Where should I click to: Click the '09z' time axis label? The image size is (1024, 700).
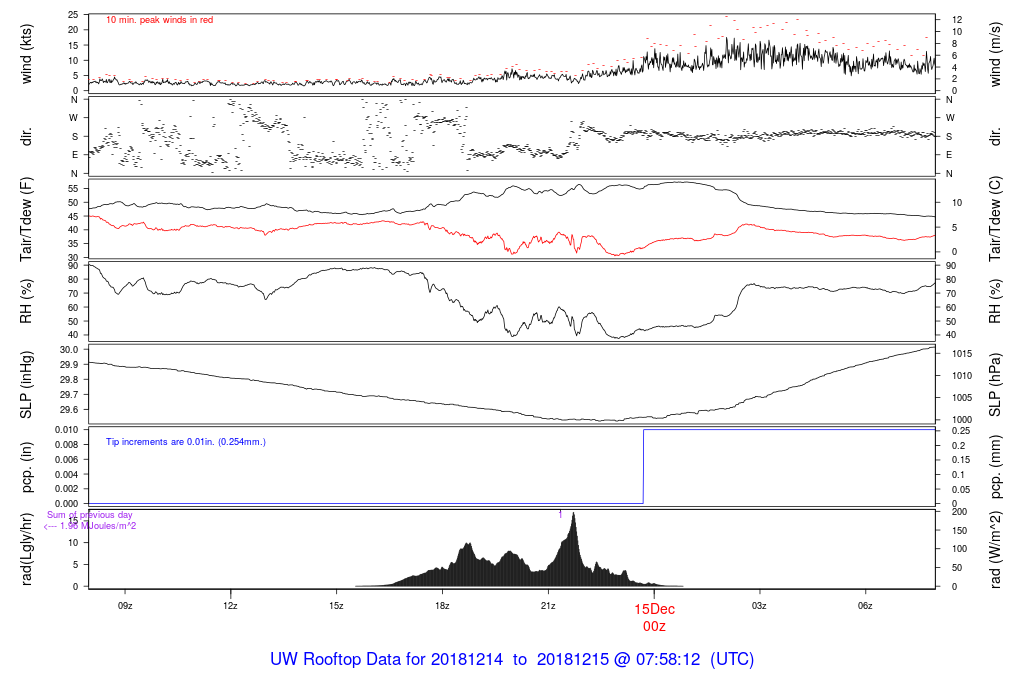(125, 606)
